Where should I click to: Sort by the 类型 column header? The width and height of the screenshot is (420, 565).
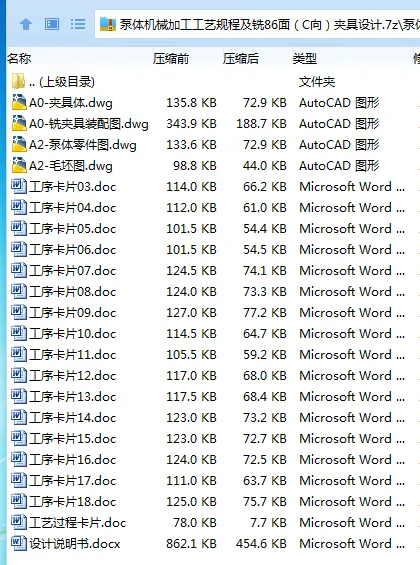point(305,58)
